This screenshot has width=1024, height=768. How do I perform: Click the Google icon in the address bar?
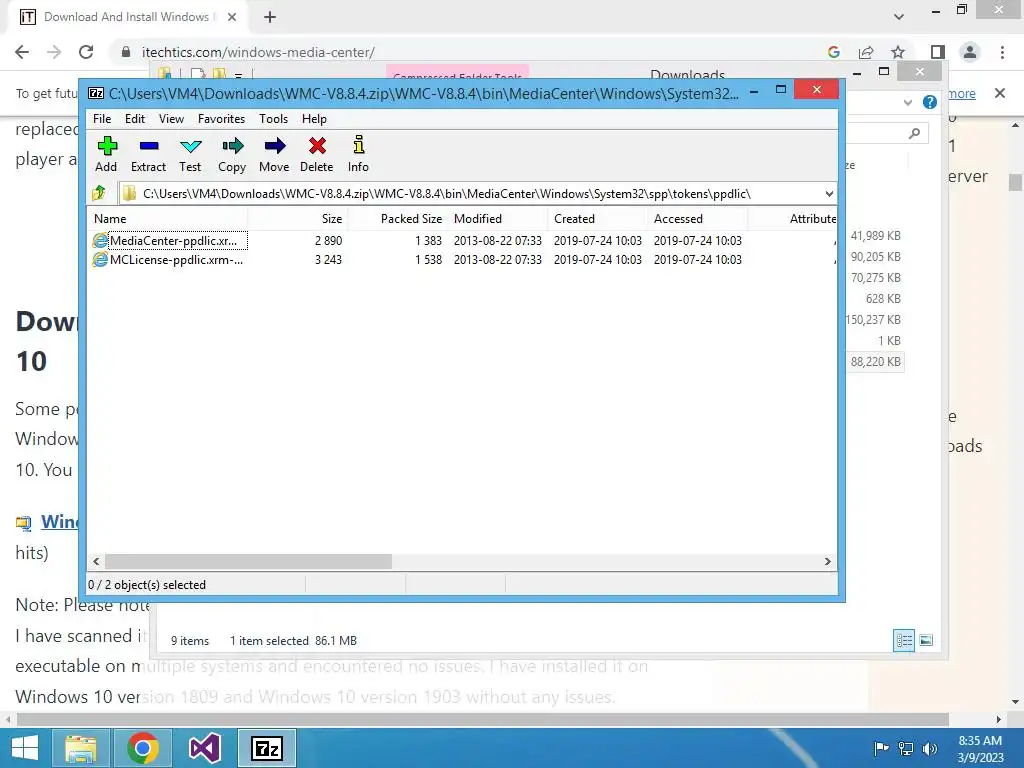coord(833,52)
